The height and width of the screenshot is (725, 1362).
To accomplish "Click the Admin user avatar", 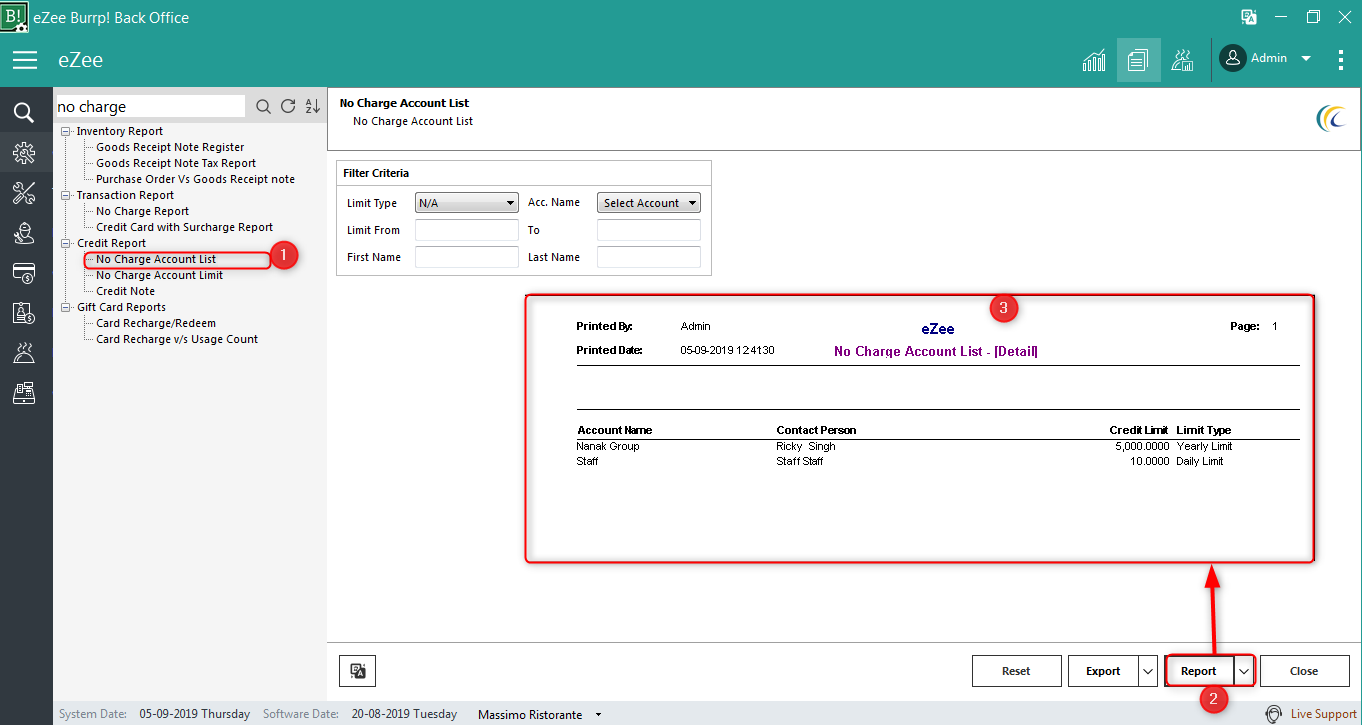I will tap(1233, 59).
